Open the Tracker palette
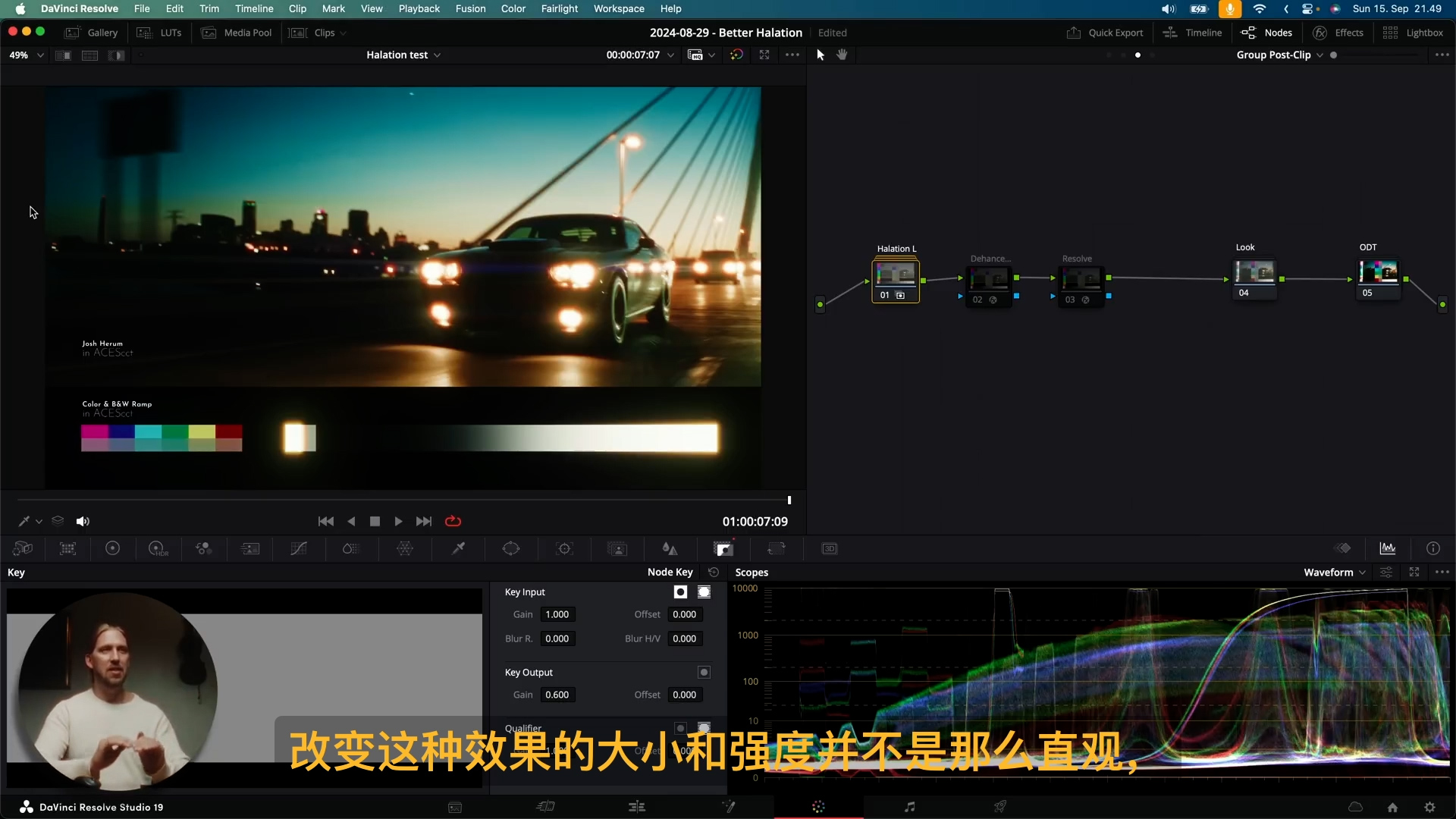The image size is (1456, 819). pyautogui.click(x=564, y=548)
